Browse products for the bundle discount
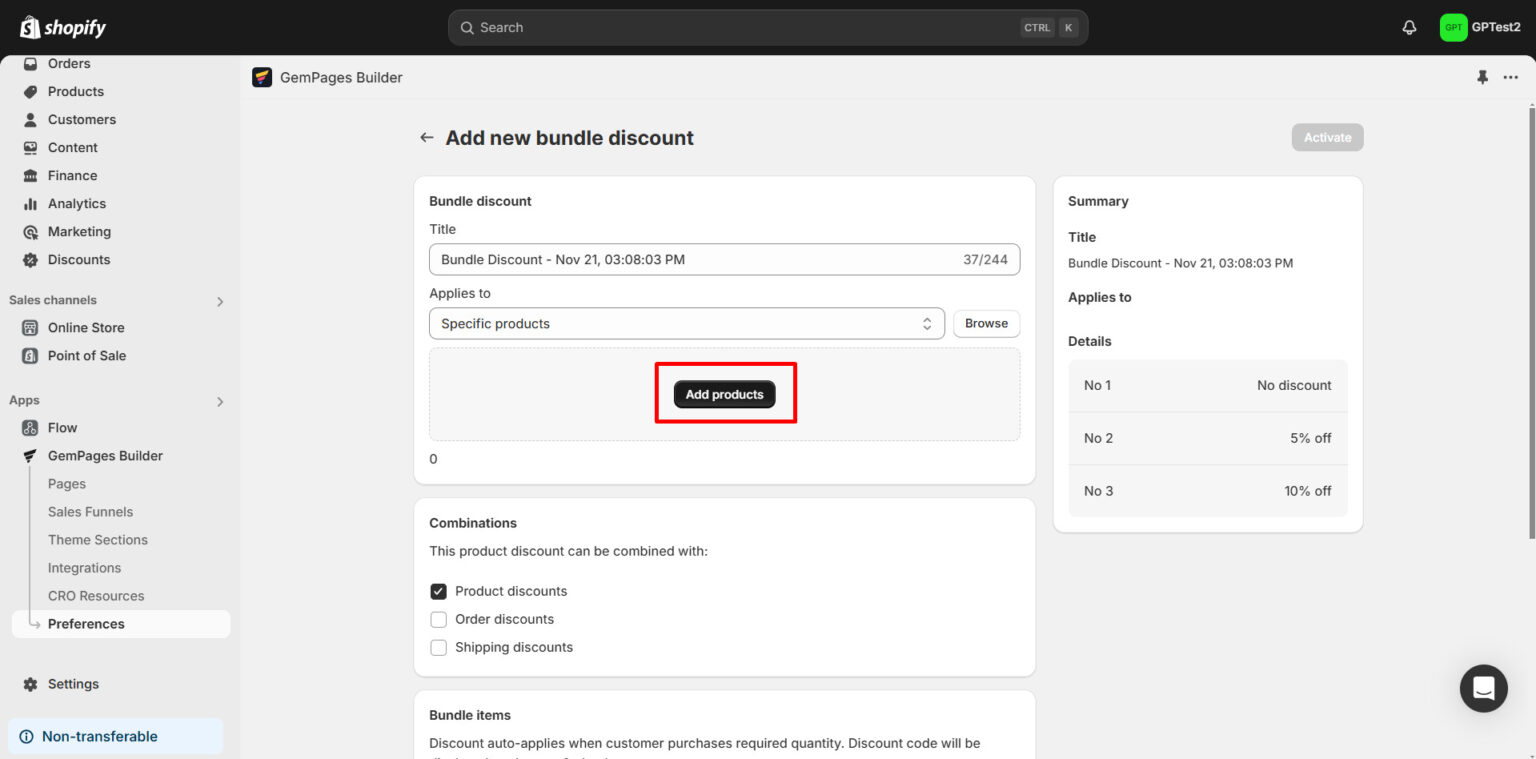 (986, 323)
